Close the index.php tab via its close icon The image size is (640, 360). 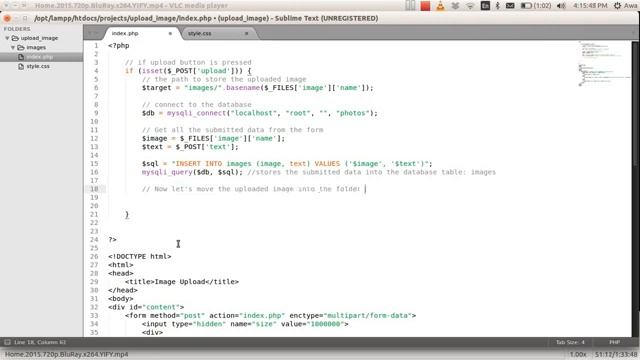pos(170,33)
